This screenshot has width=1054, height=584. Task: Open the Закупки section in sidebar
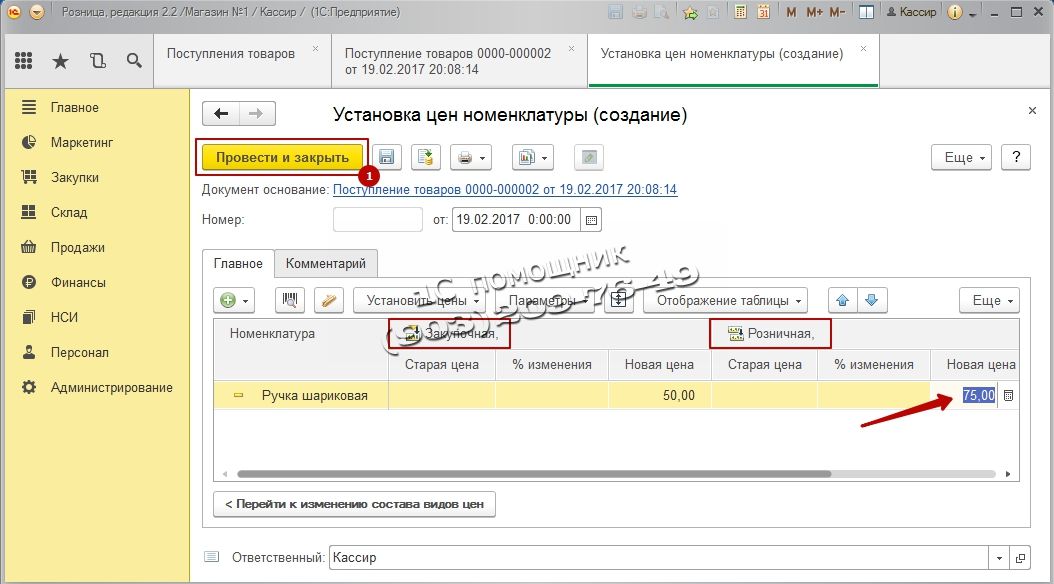[75, 177]
